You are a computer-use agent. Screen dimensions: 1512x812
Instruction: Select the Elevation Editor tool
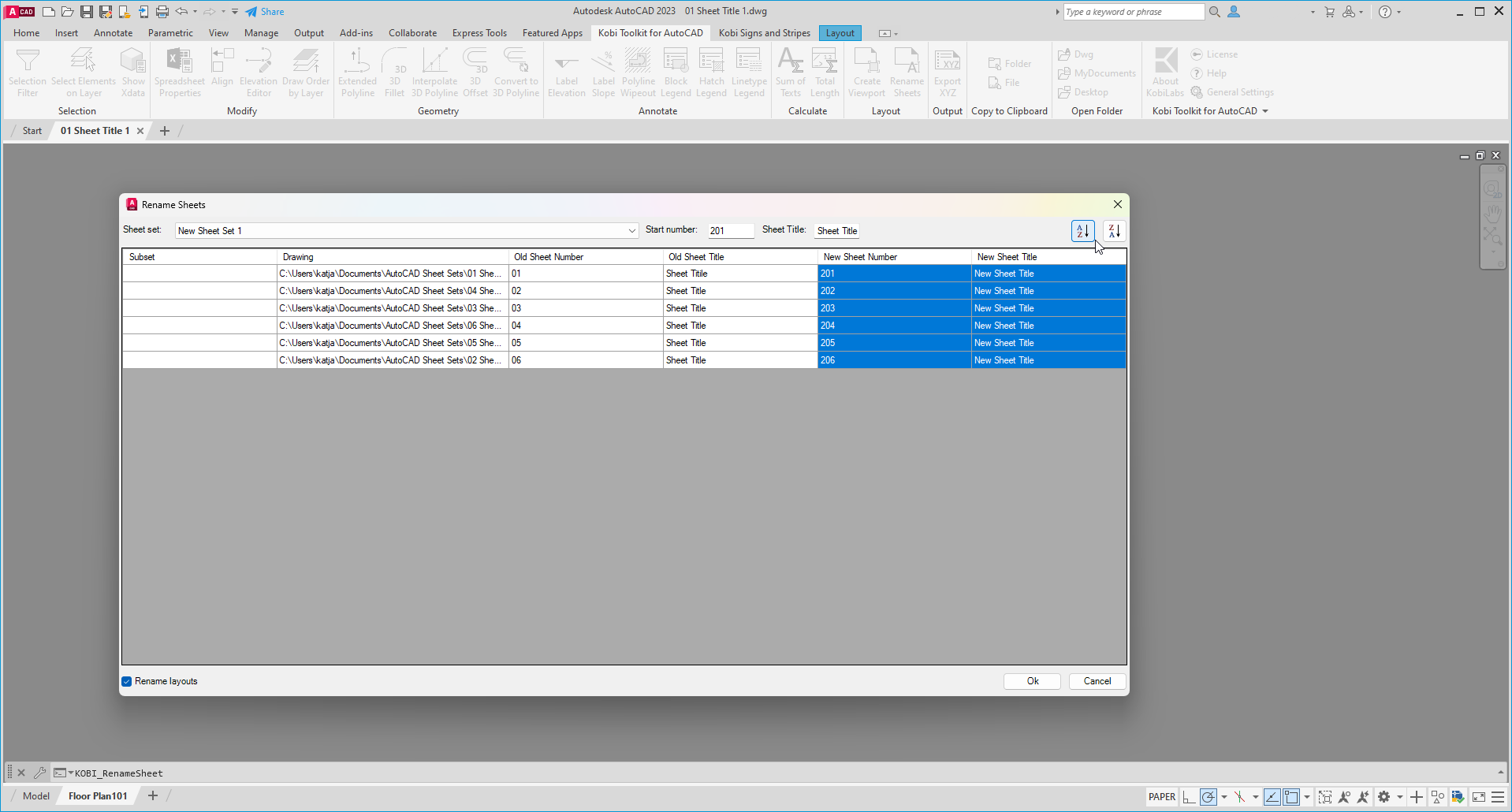258,73
